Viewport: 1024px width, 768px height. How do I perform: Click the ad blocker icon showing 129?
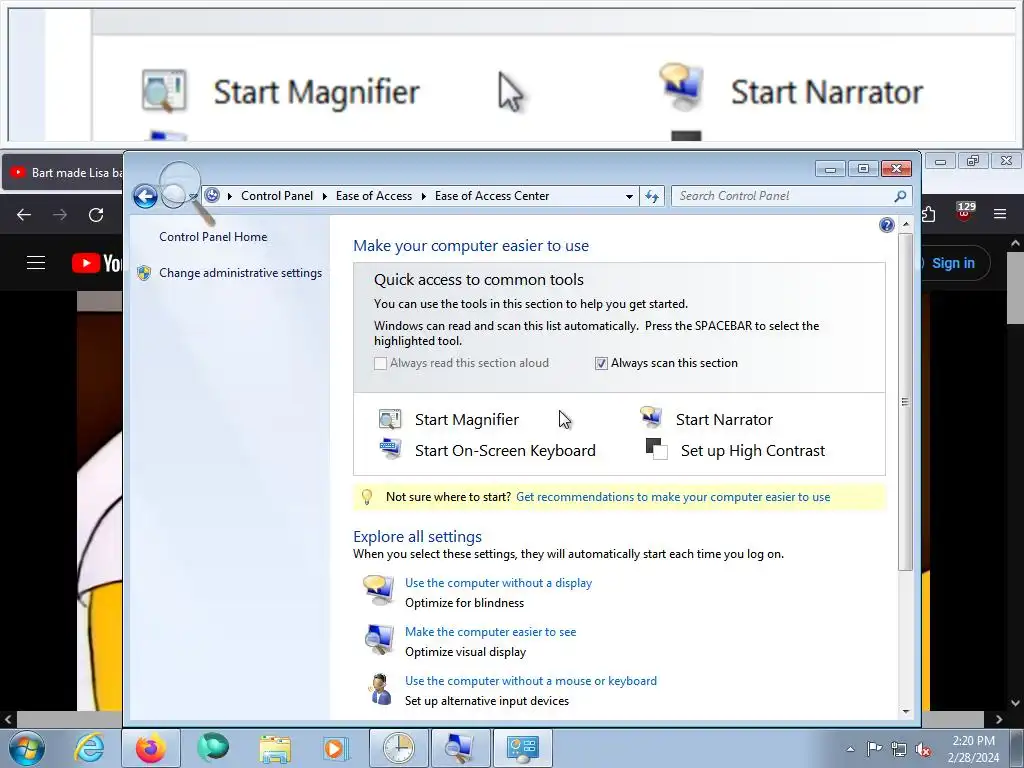[965, 212]
